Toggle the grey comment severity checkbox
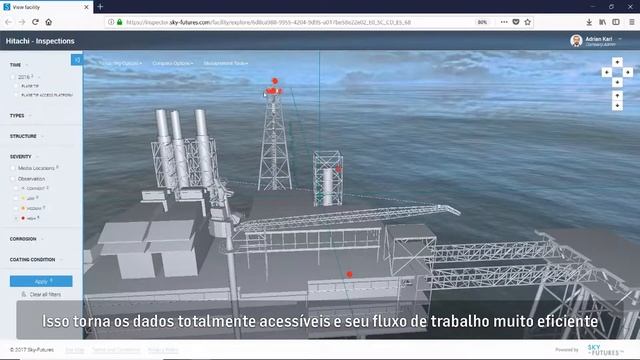This screenshot has height=360, width=640. (17, 188)
